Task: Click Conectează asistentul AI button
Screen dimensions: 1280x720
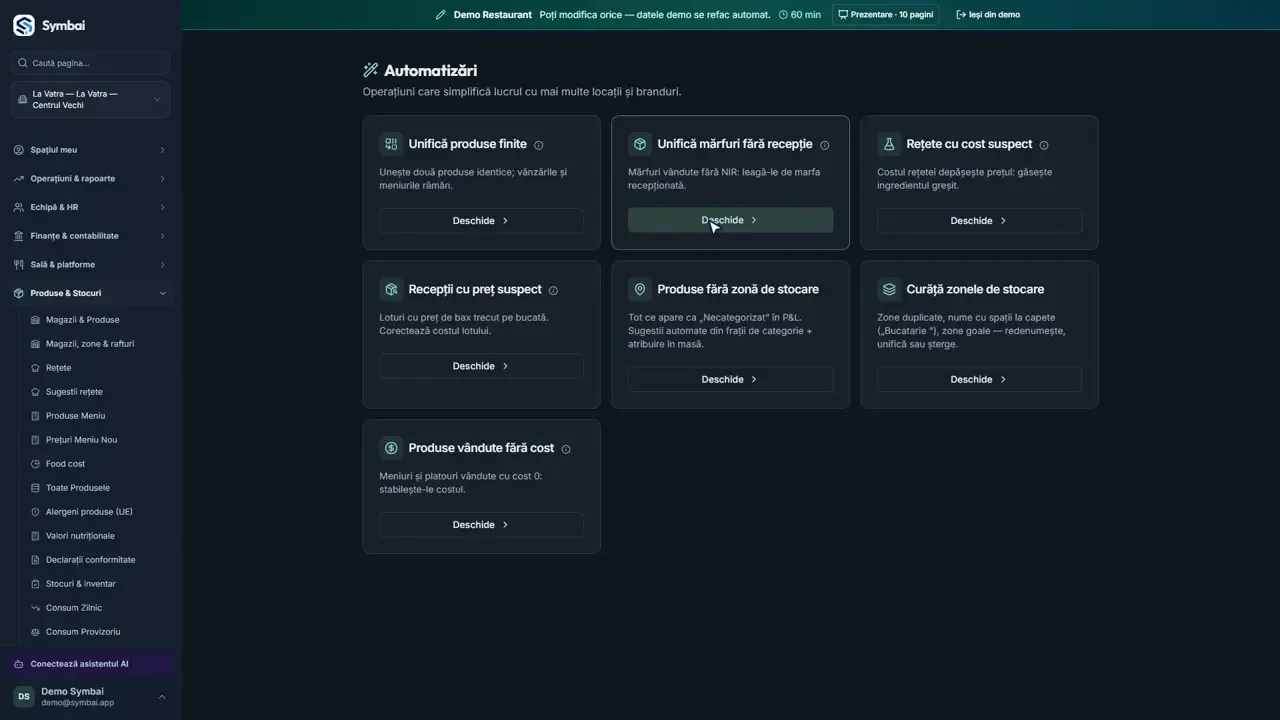Action: pos(92,664)
